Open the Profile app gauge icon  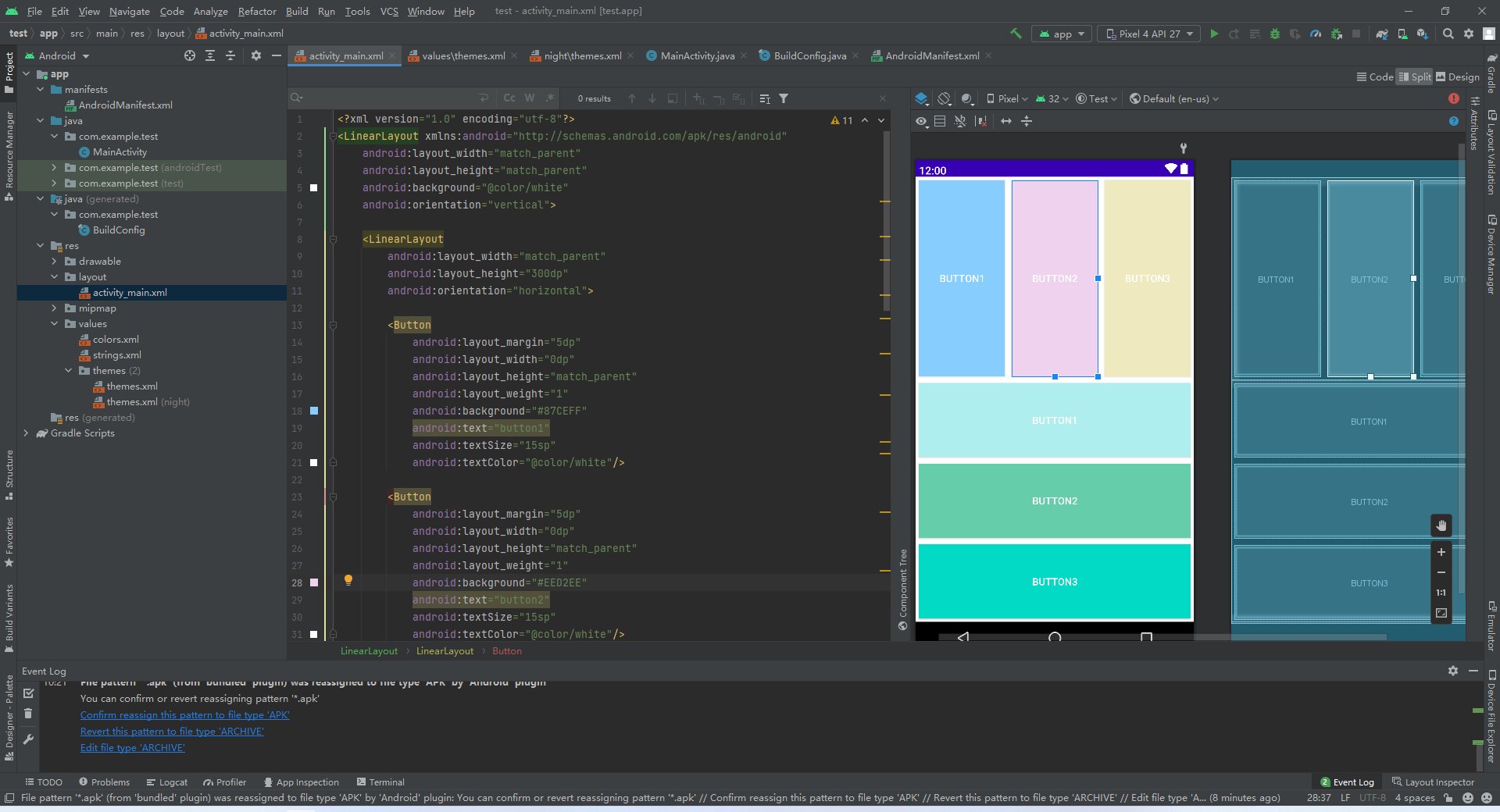pyautogui.click(x=1316, y=34)
